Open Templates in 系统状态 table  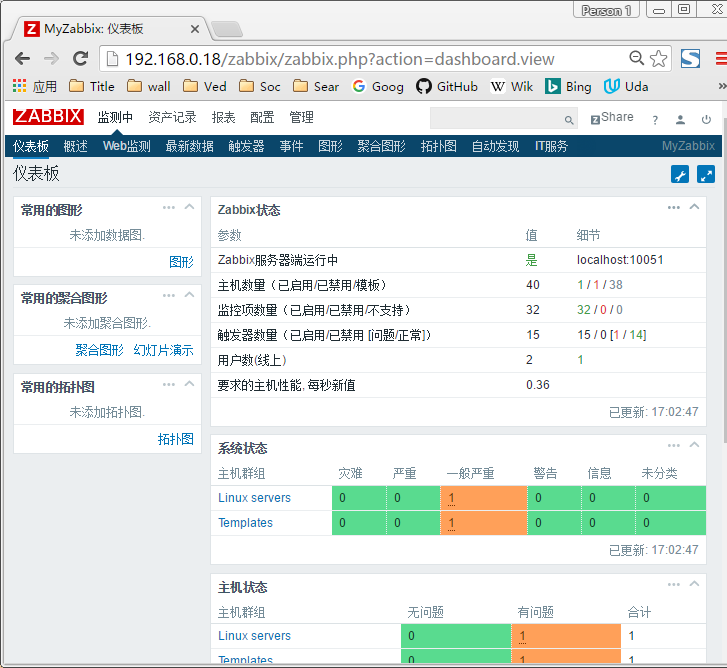(245, 523)
